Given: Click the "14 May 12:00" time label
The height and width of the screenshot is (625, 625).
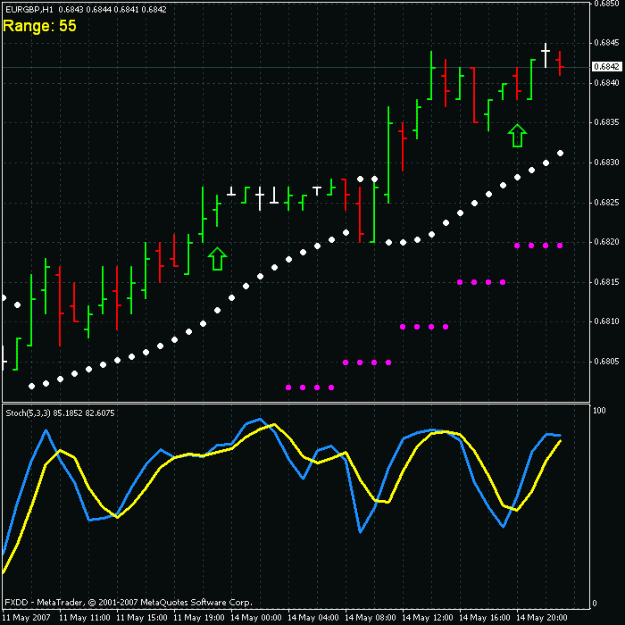Looking at the screenshot, I should (x=427, y=618).
